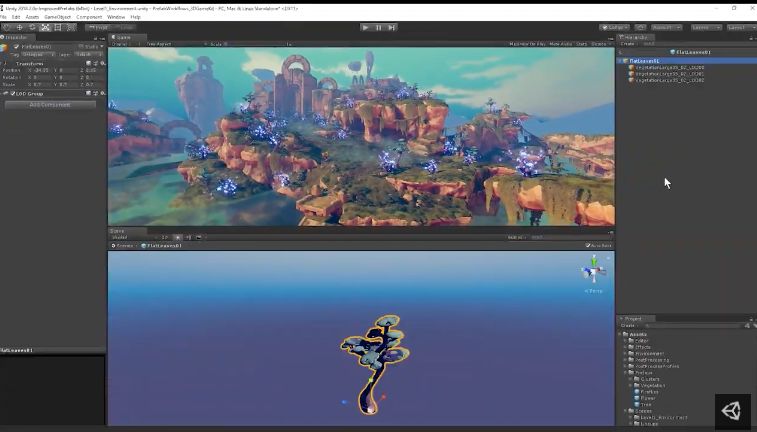This screenshot has width=757, height=432.
Task: Open Transform component help icon
Action: [x=88, y=63]
